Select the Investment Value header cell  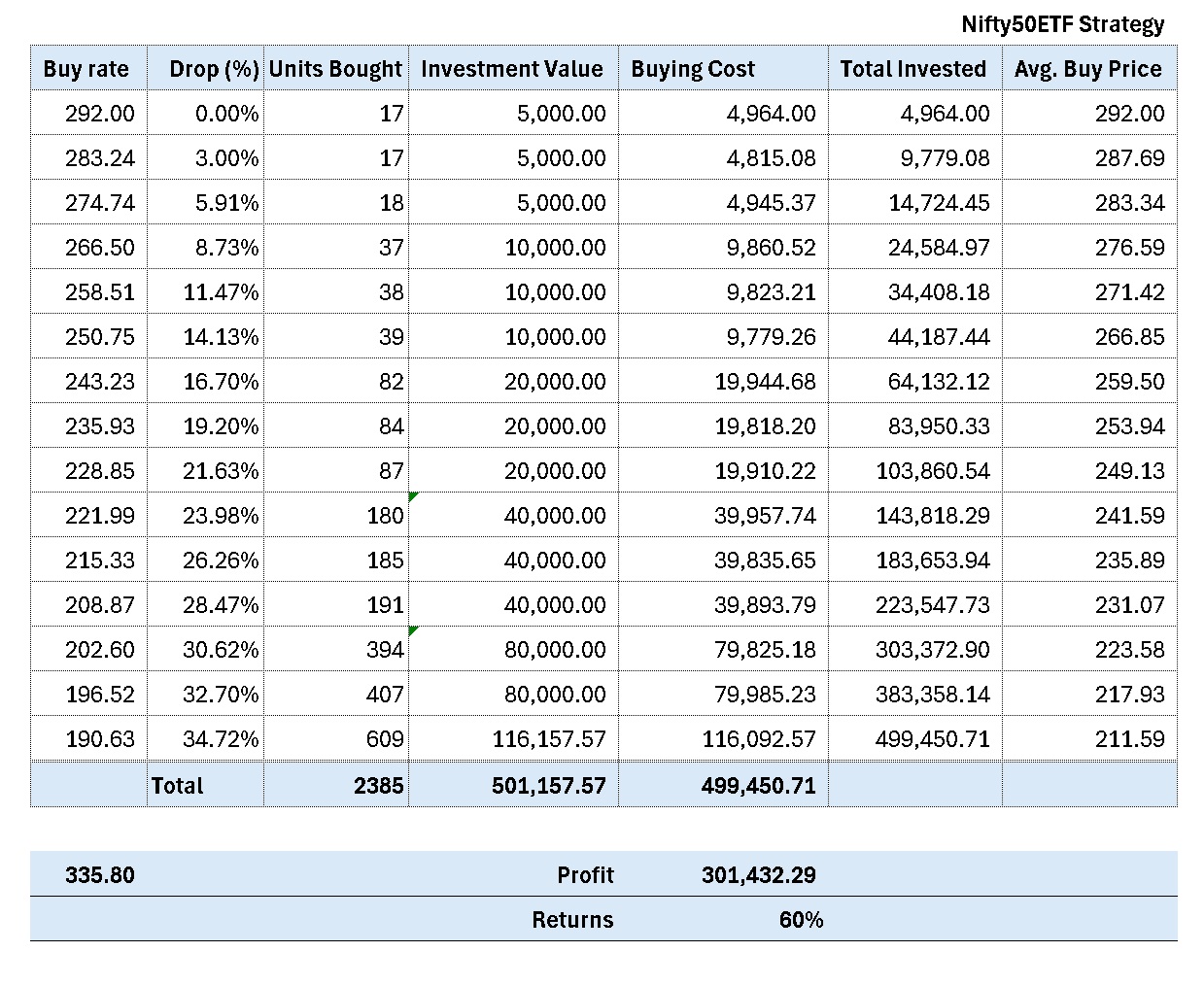coord(512,69)
